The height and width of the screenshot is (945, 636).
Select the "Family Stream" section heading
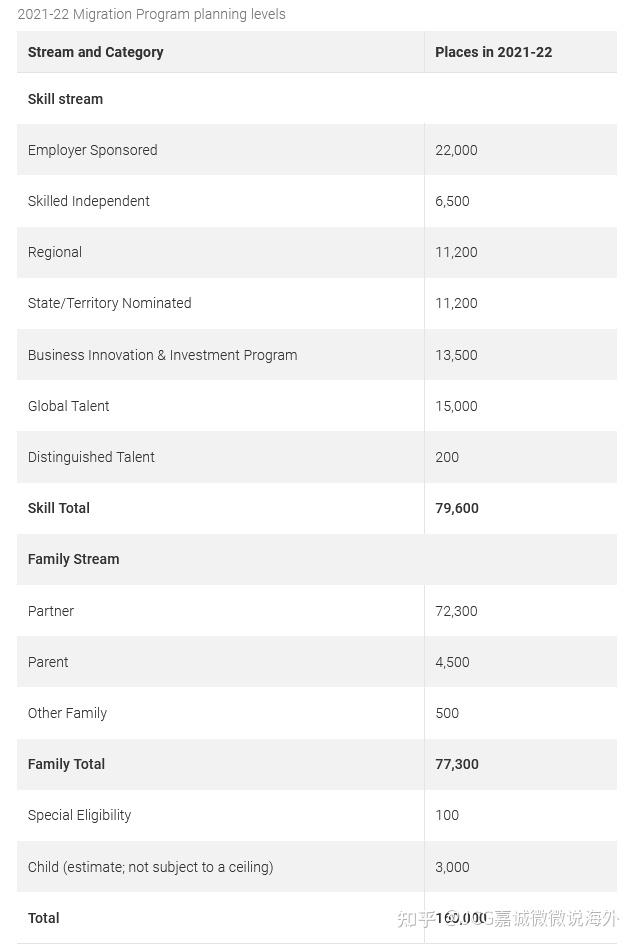tap(73, 559)
